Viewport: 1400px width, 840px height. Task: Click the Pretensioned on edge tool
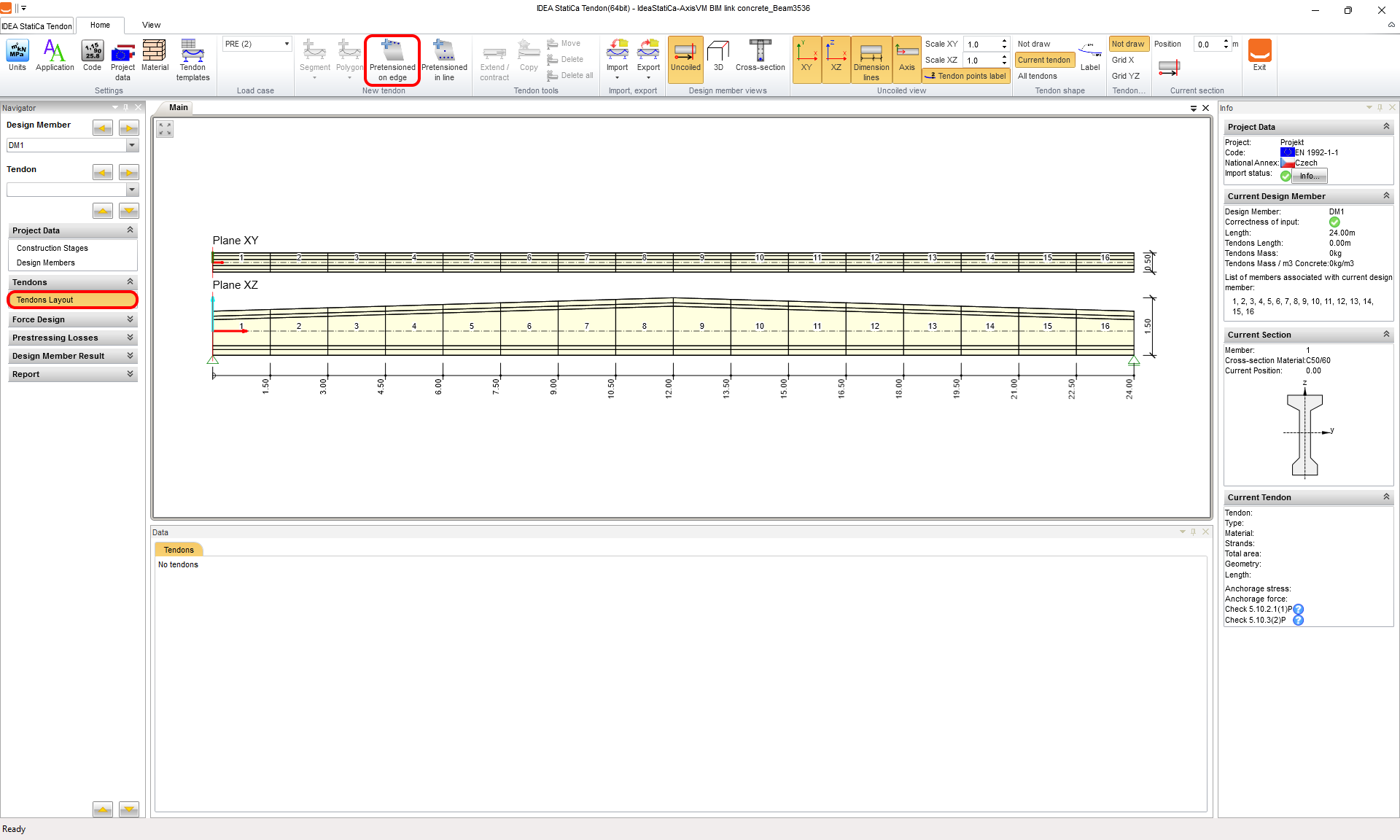tap(392, 58)
